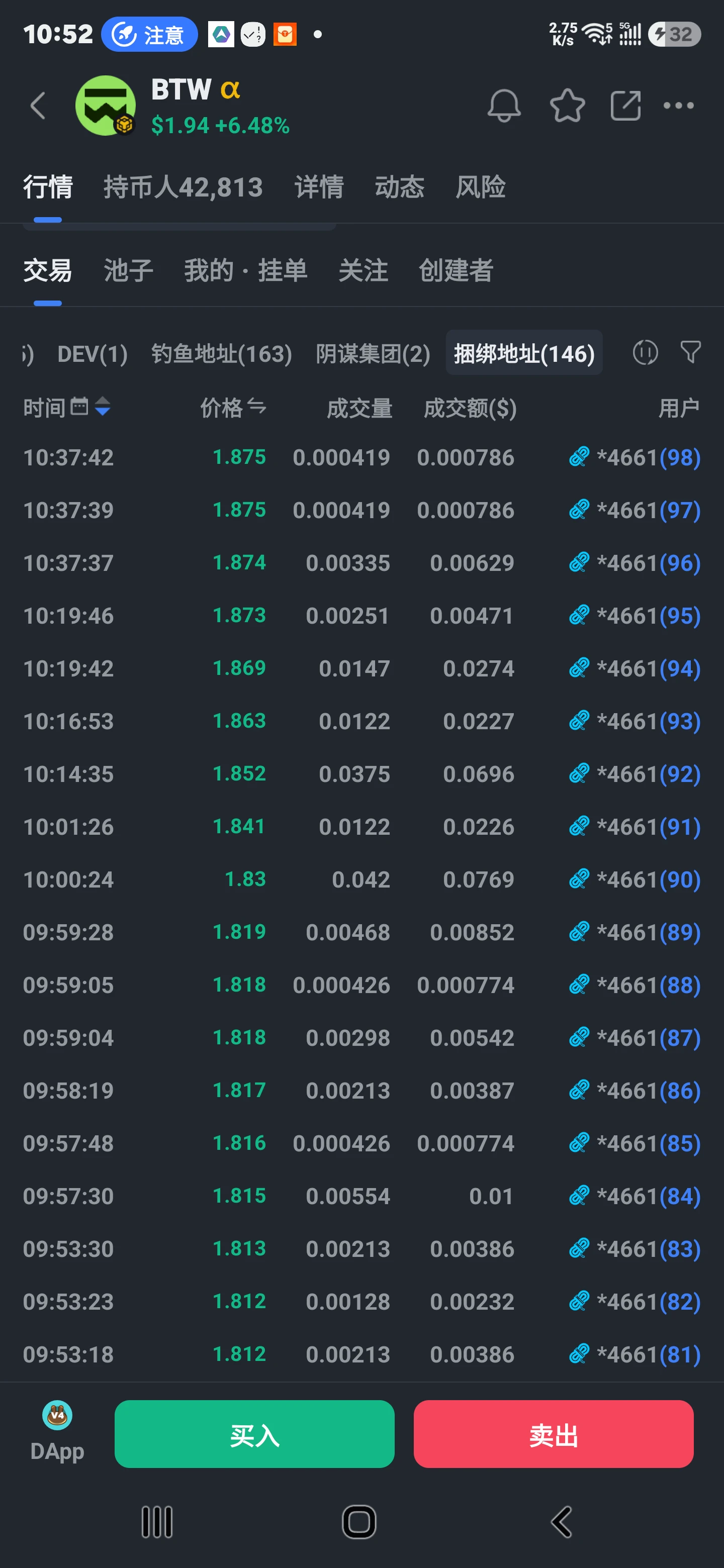This screenshot has width=724, height=1568.
Task: Toggle the time column calendar format
Action: click(79, 406)
